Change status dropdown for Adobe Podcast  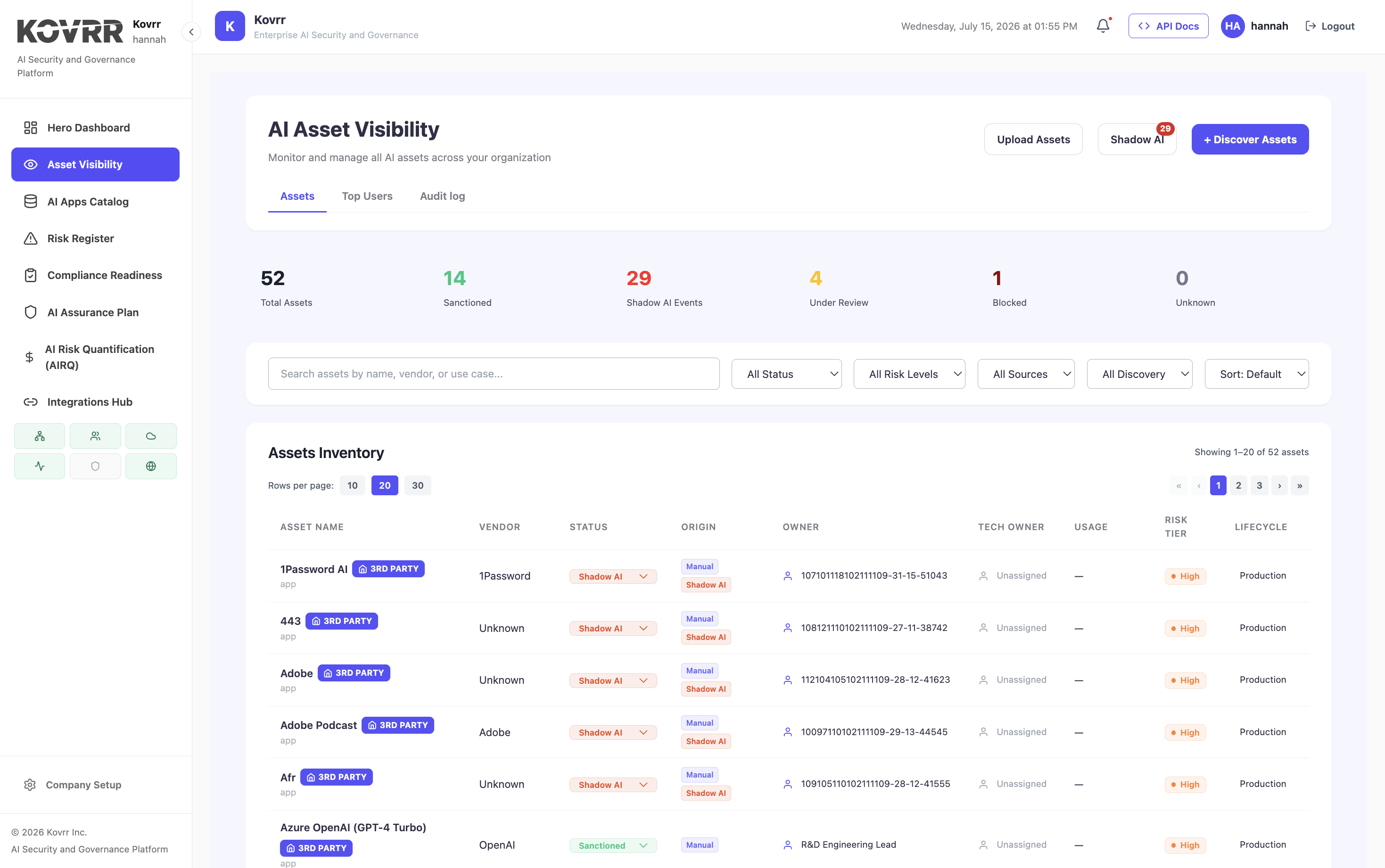tap(613, 732)
